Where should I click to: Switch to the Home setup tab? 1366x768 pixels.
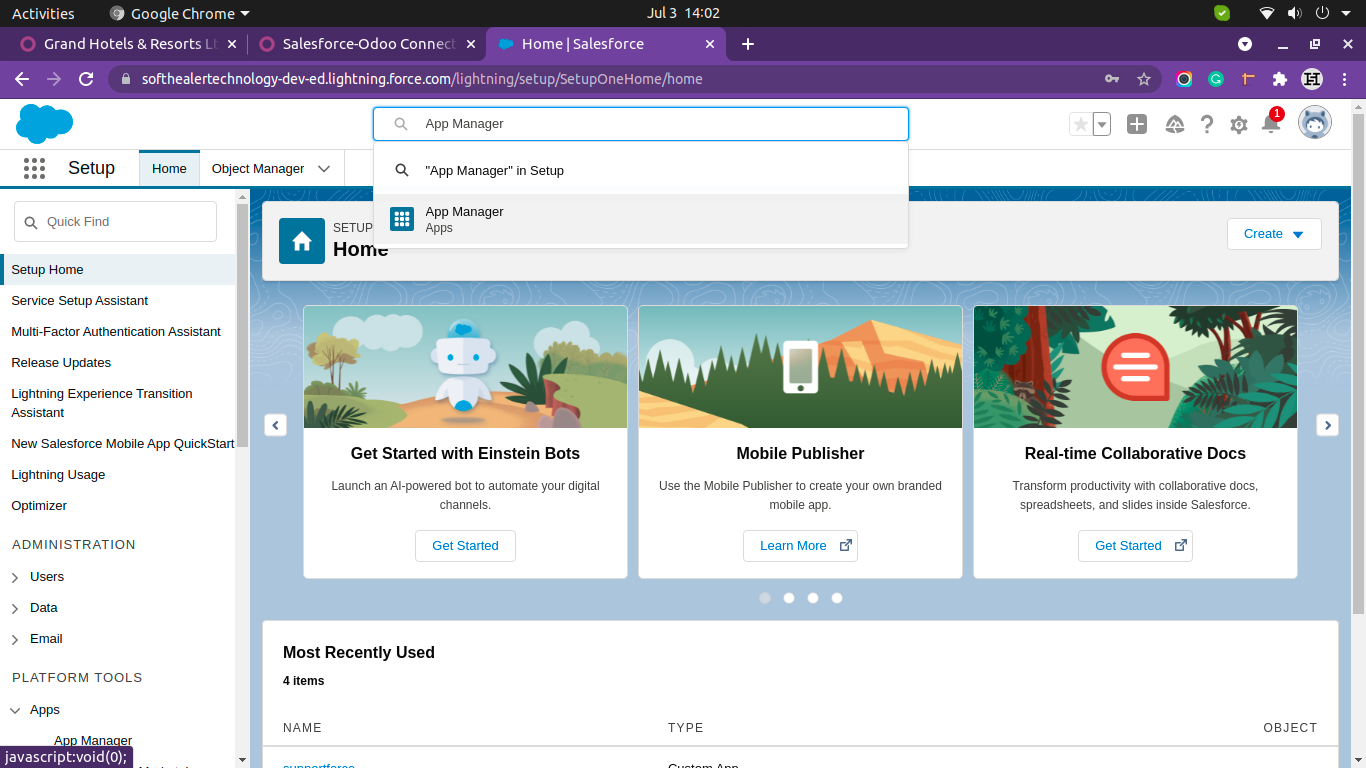[x=169, y=168]
